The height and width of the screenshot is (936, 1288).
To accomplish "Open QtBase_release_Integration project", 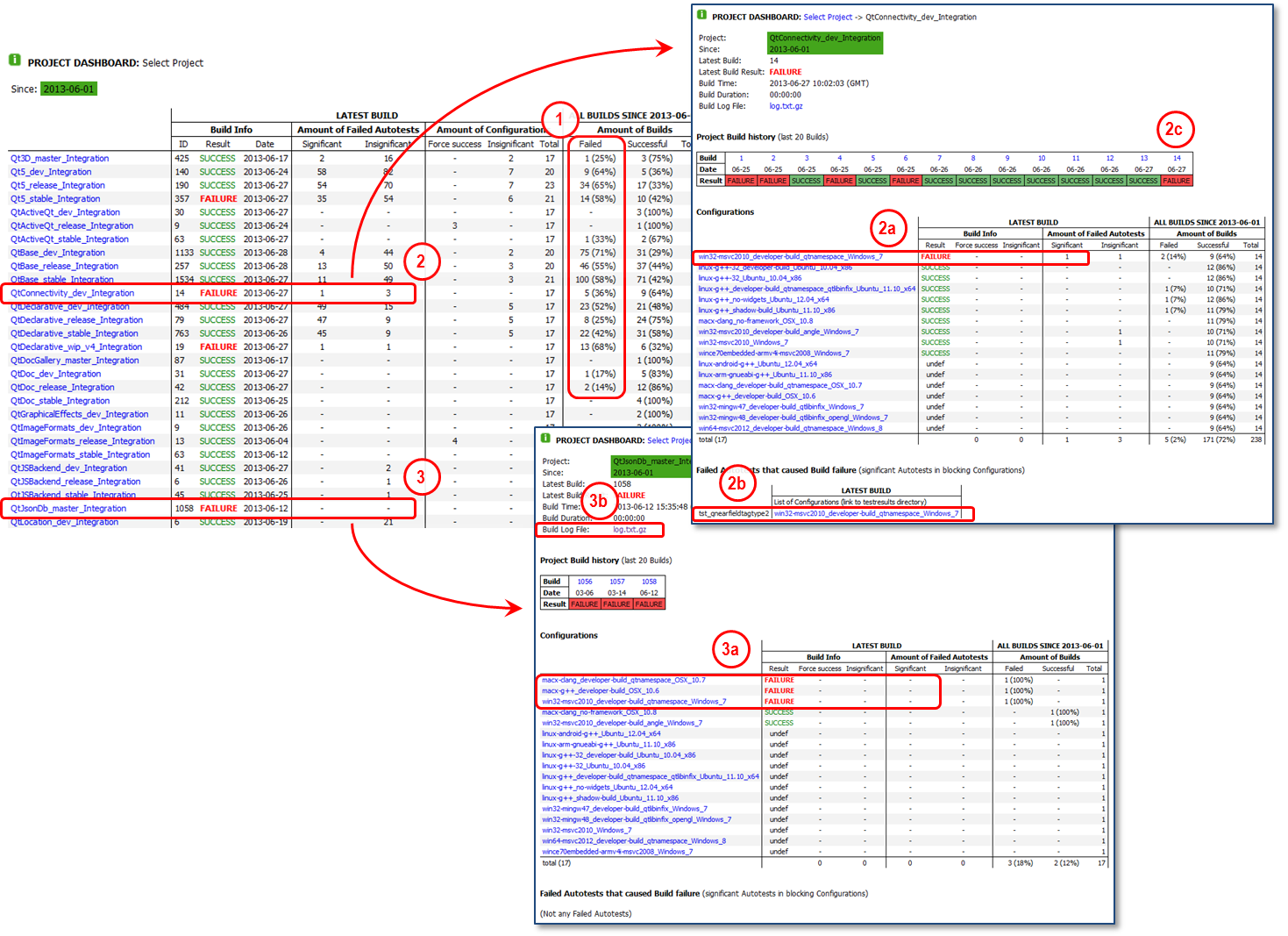I will (x=64, y=267).
